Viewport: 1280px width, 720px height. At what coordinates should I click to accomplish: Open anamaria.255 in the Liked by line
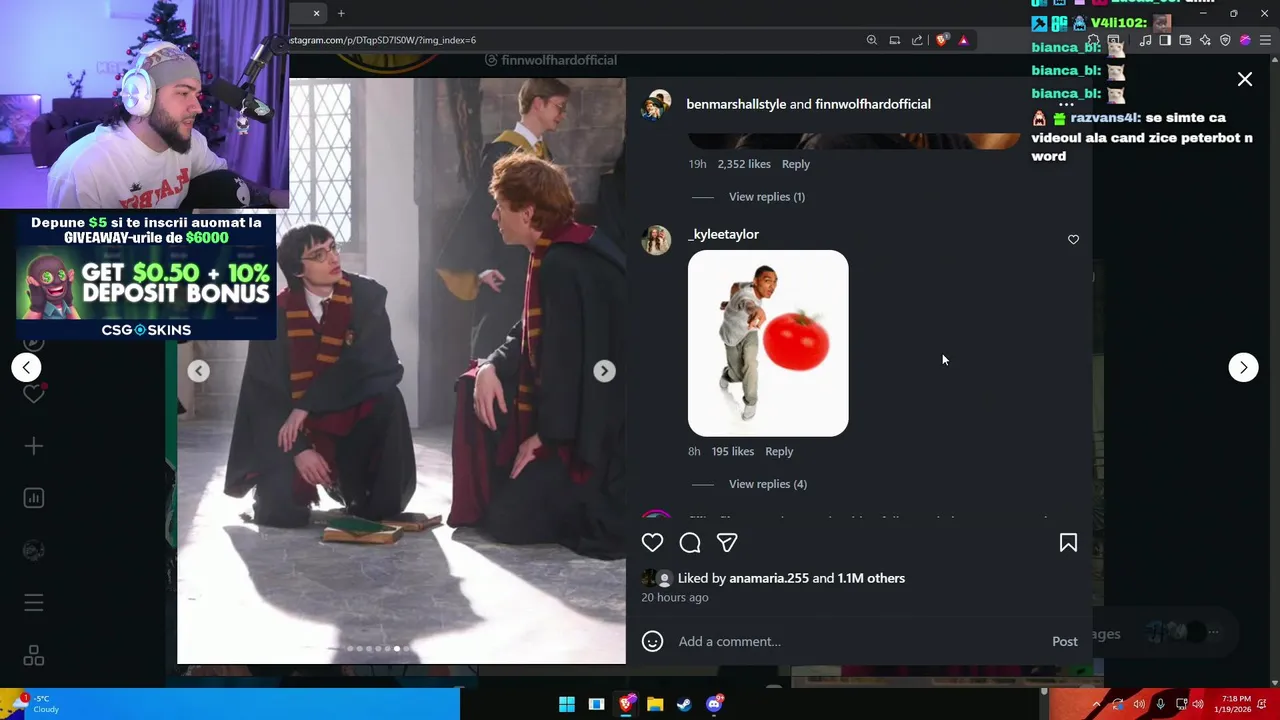click(x=769, y=578)
